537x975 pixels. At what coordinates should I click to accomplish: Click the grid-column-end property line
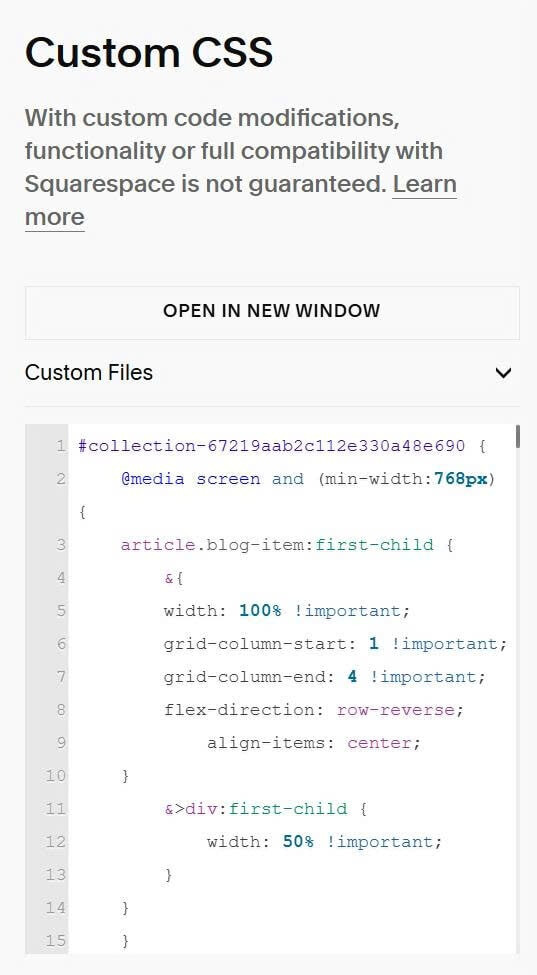(x=324, y=677)
